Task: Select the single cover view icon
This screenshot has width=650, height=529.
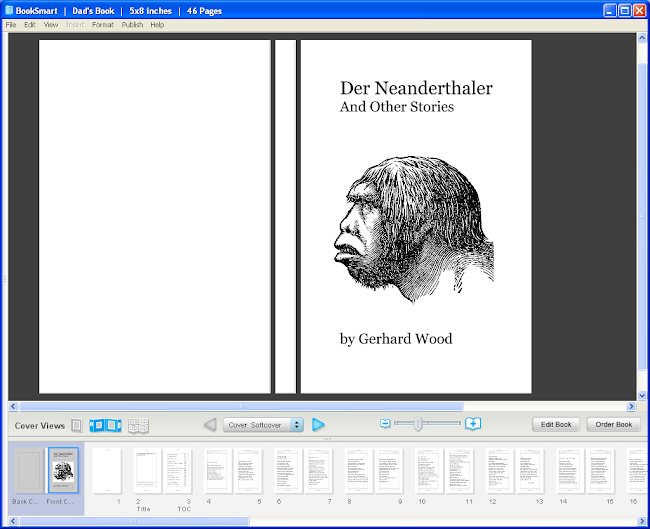Action: 77,425
